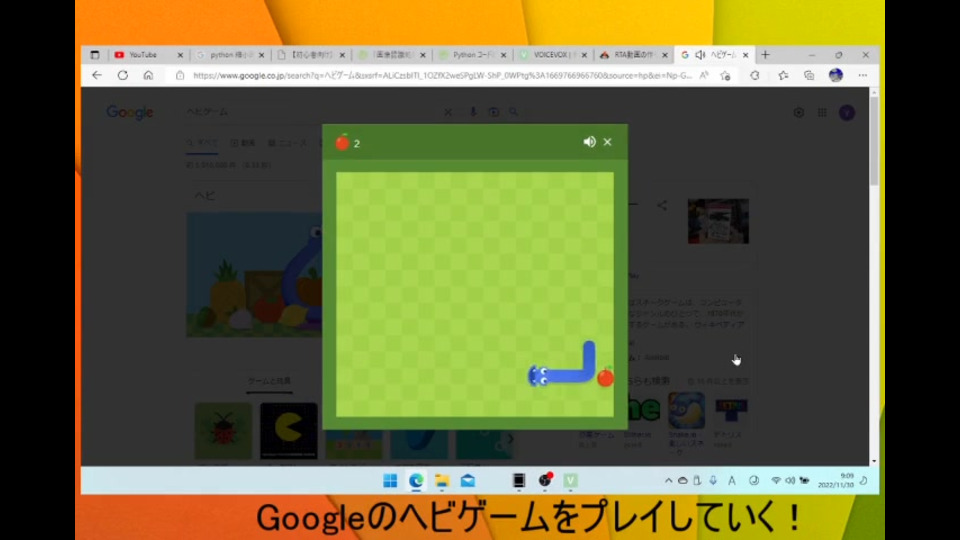The height and width of the screenshot is (540, 960).
Task: Select the 動画 results tab
Action: pyautogui.click(x=242, y=143)
